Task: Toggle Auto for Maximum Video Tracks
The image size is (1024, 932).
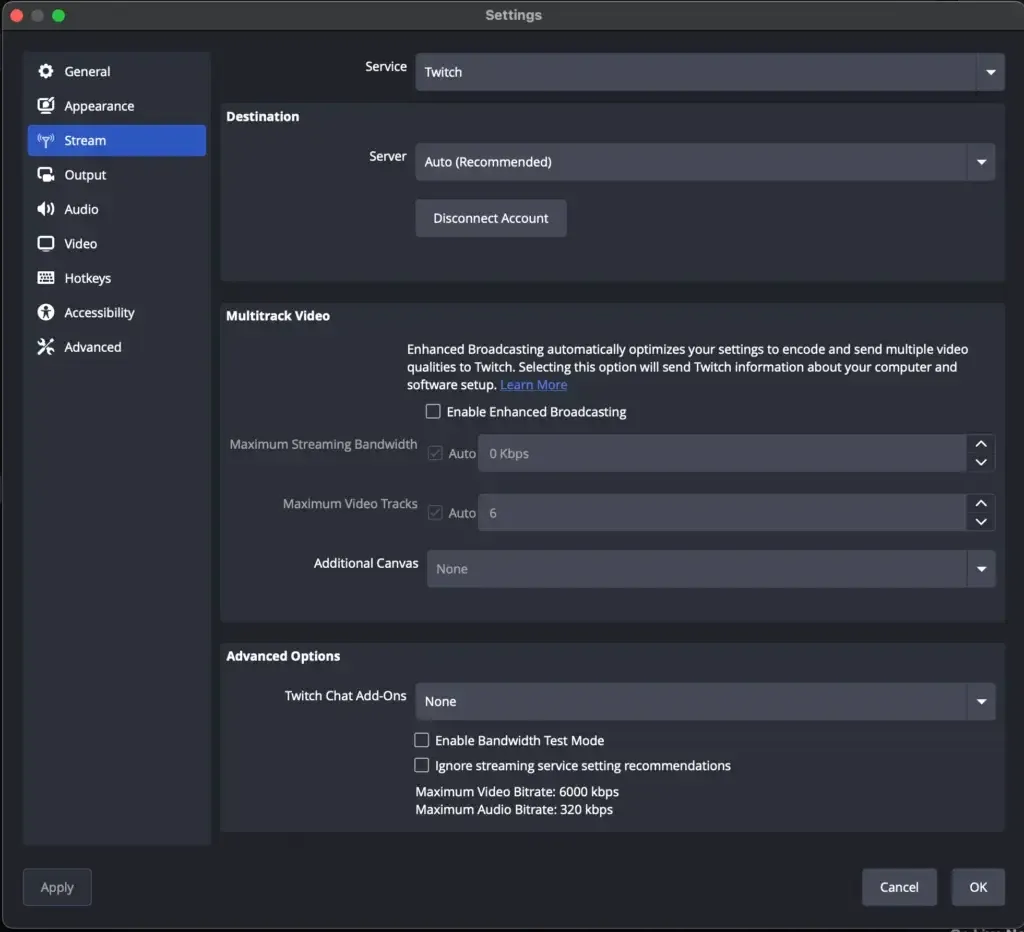Action: click(435, 513)
